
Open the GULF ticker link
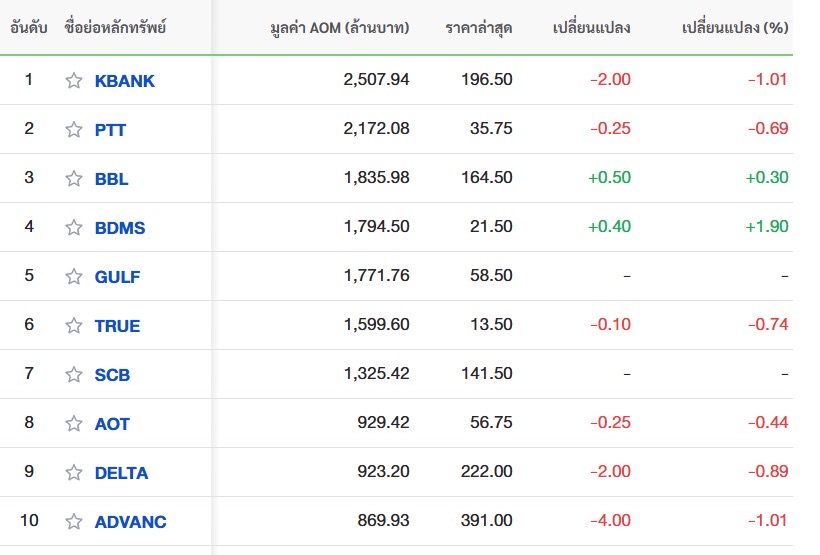pos(117,277)
